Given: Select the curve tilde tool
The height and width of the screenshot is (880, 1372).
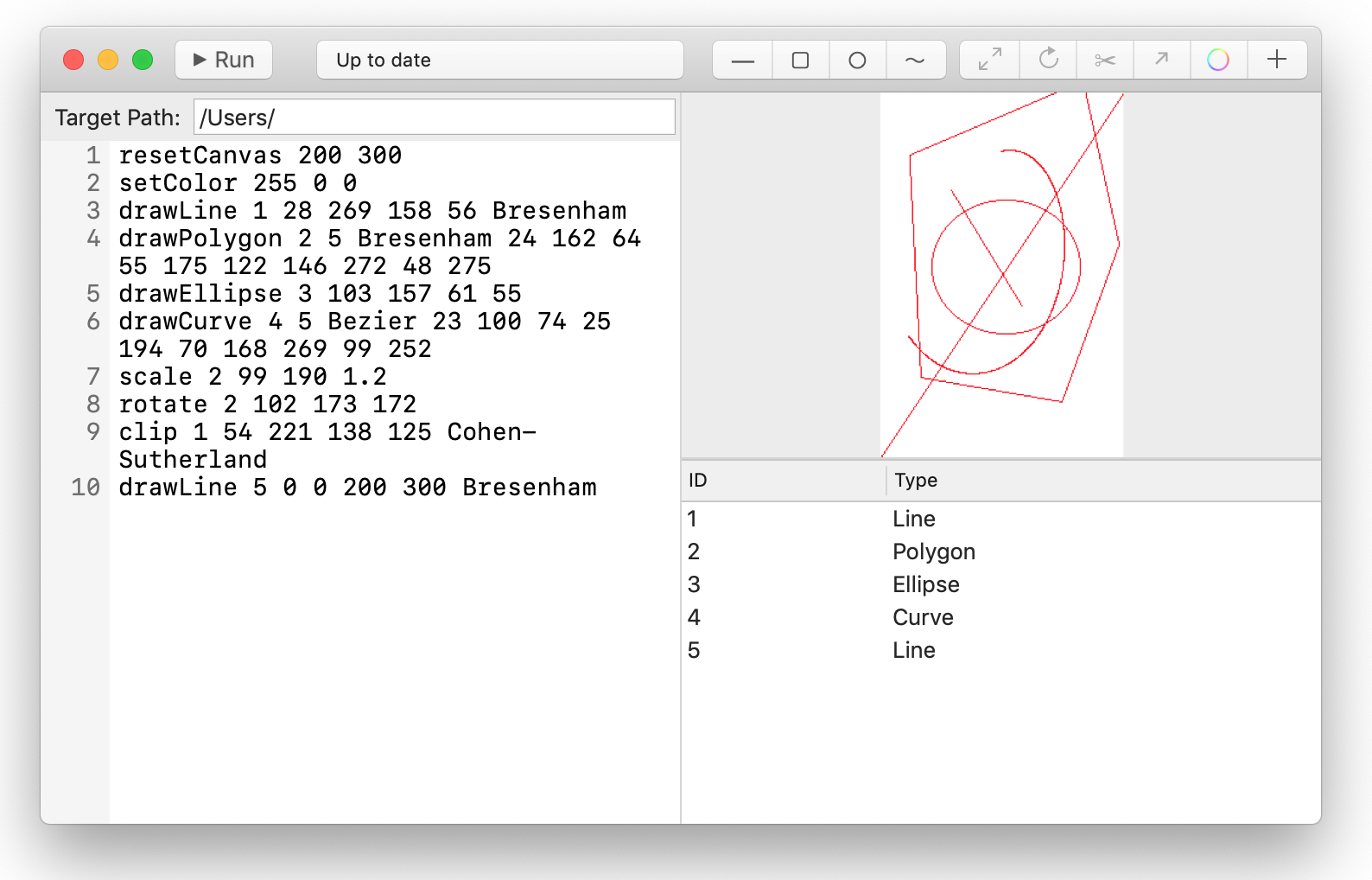Looking at the screenshot, I should (x=915, y=60).
